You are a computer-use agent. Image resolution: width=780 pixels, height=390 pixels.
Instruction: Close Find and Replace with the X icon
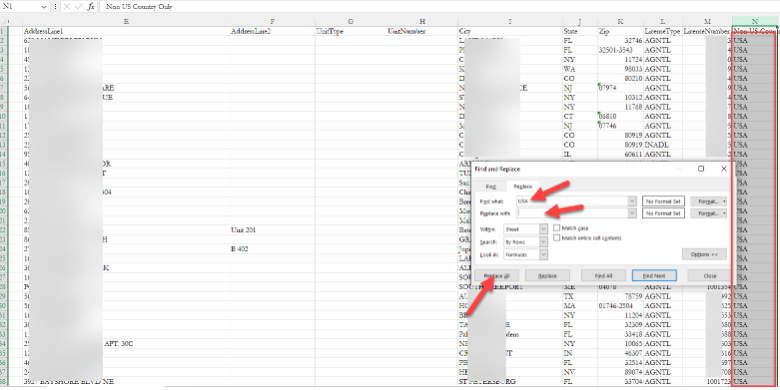point(724,169)
